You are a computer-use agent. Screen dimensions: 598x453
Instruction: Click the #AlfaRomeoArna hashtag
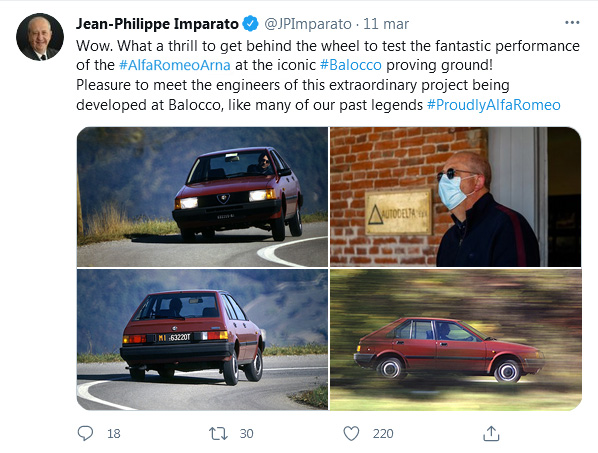tap(175, 65)
